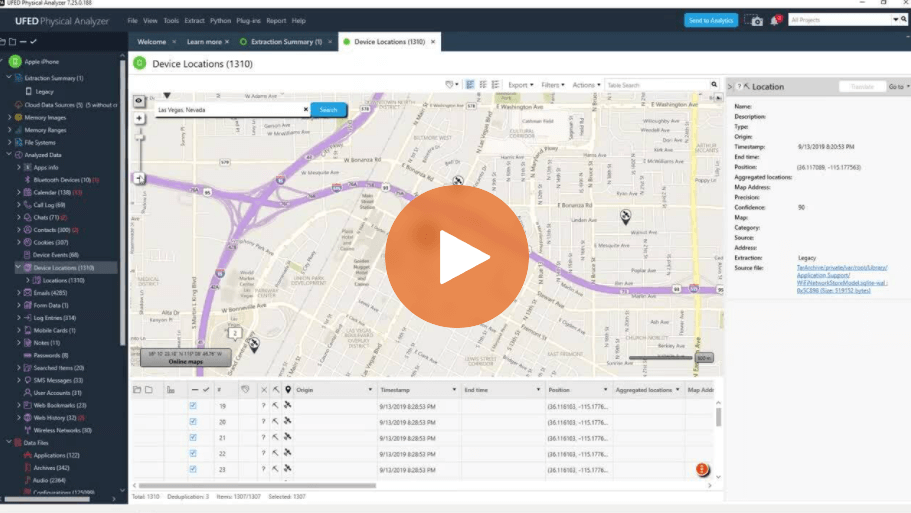The height and width of the screenshot is (513, 911).
Task: Expand the Memory Images tree node
Action: (x=10, y=117)
